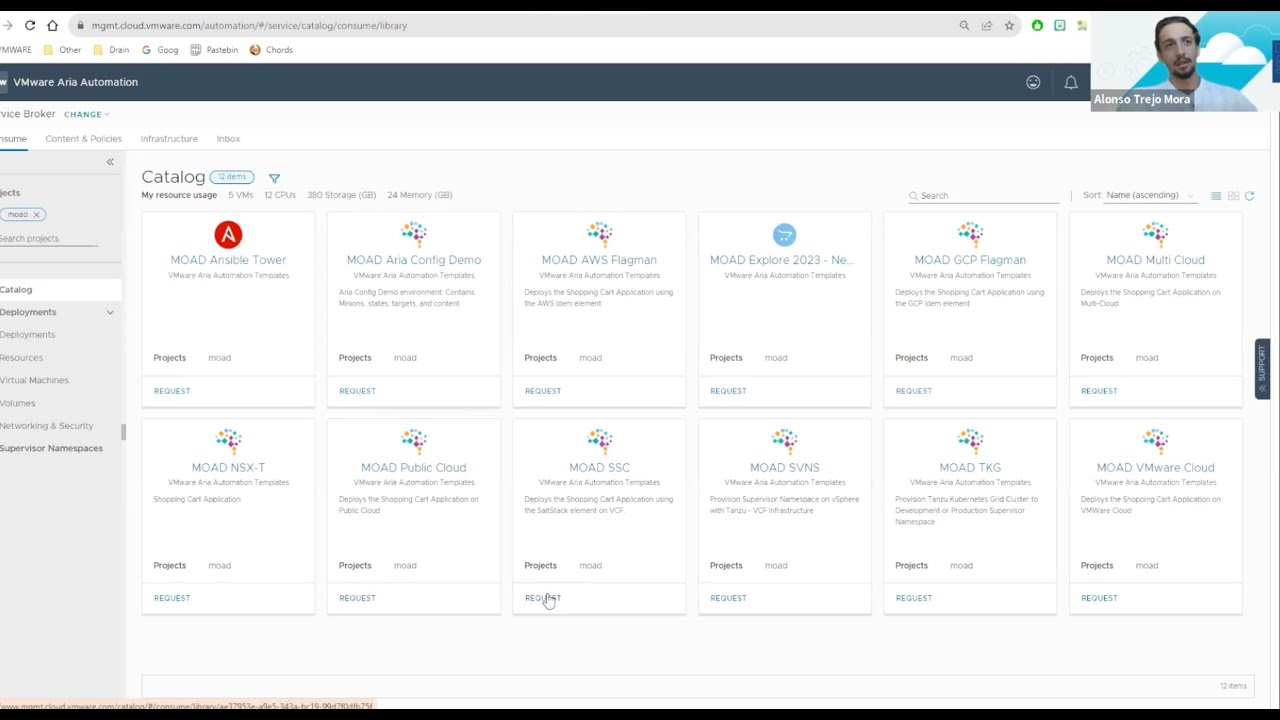Switch to list view layout
This screenshot has height=720, width=1280.
pyautogui.click(x=1216, y=196)
